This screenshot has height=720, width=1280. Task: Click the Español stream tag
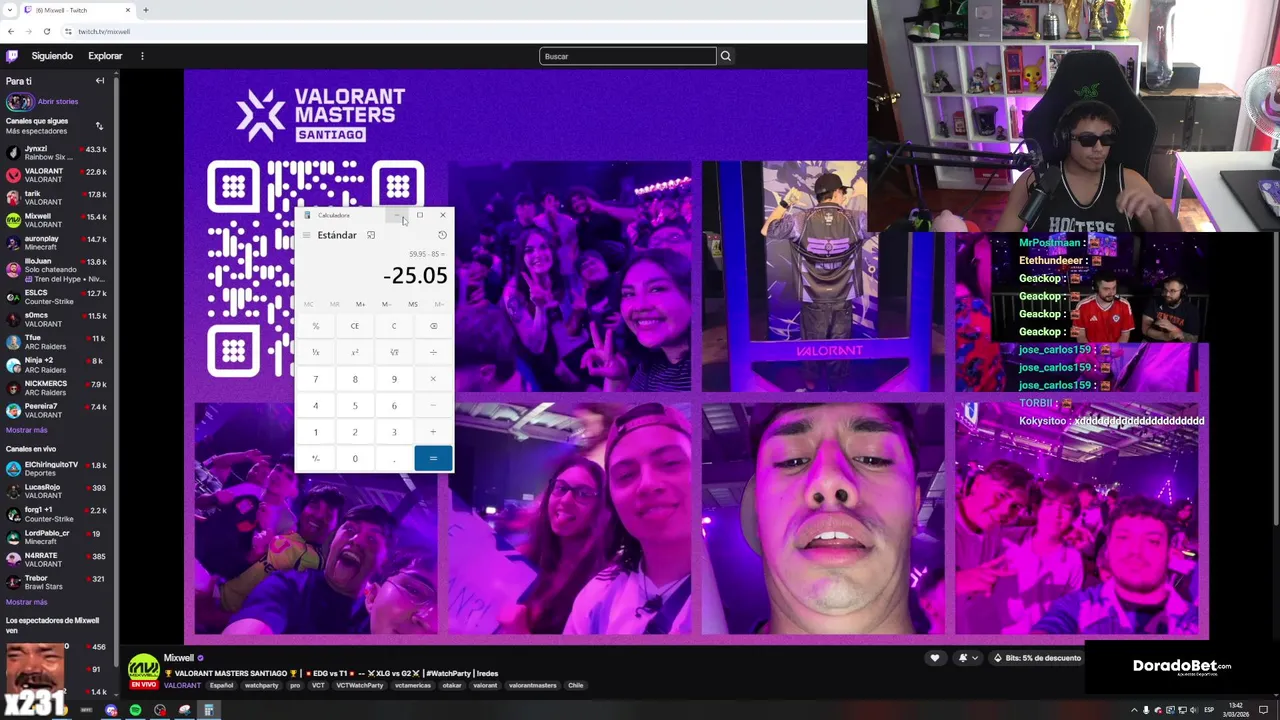[221, 685]
